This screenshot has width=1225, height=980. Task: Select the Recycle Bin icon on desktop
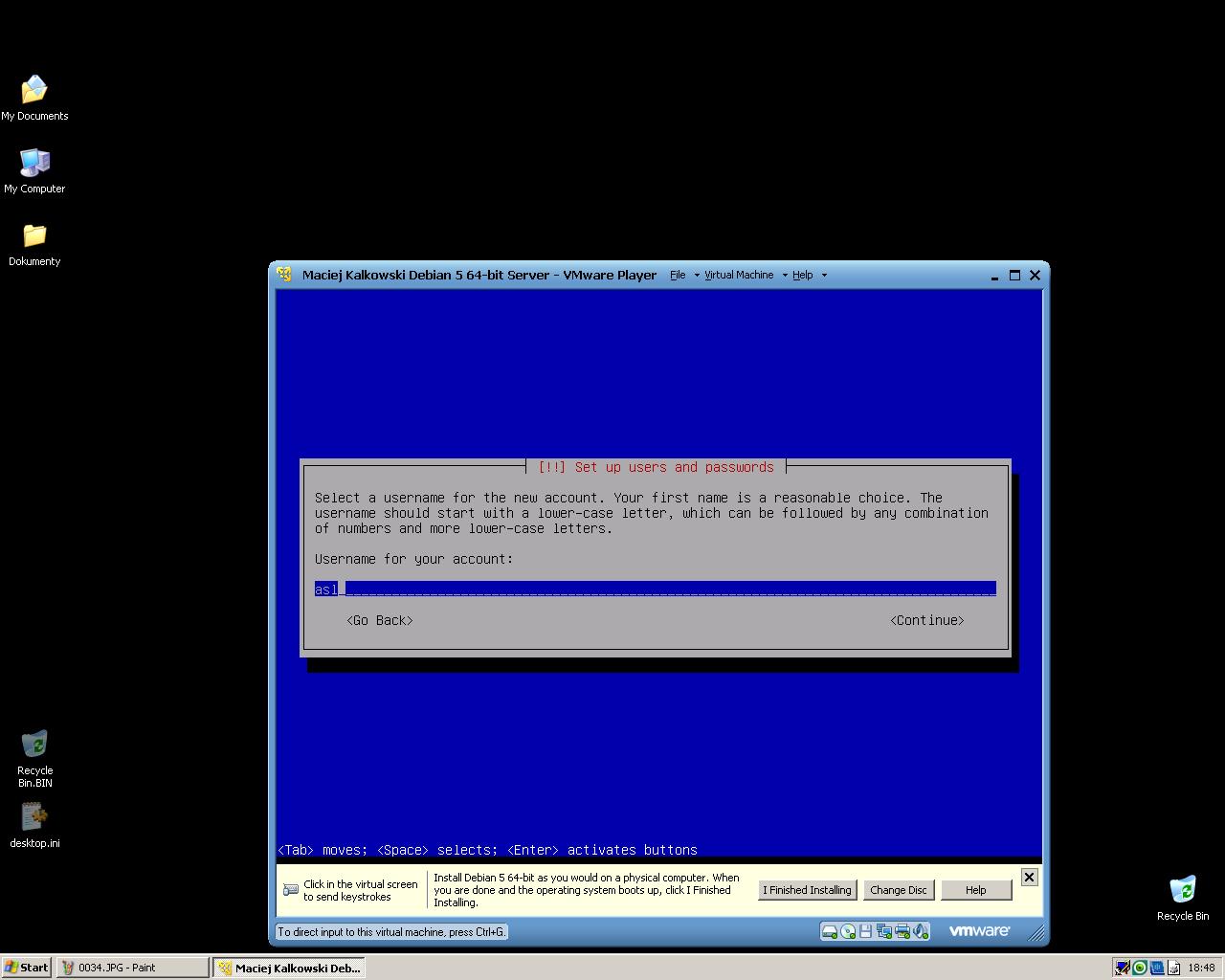point(1183,899)
